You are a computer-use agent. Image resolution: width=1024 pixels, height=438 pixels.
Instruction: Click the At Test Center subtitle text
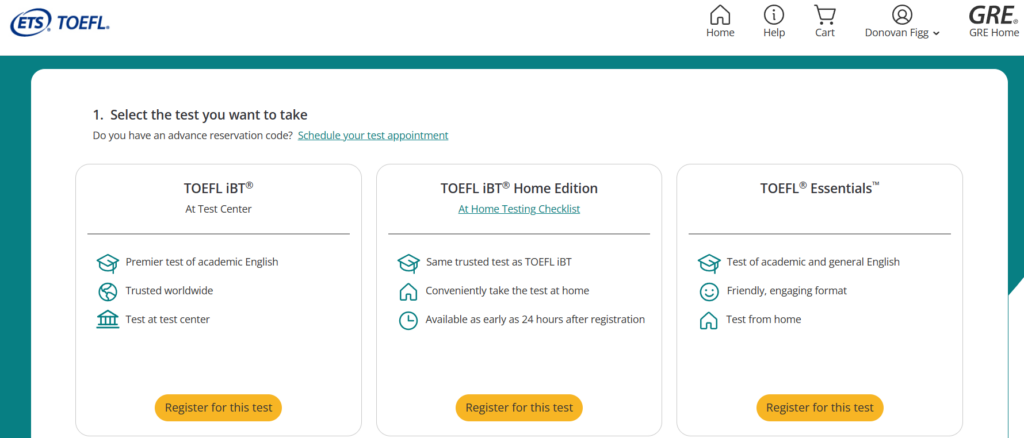(x=218, y=209)
